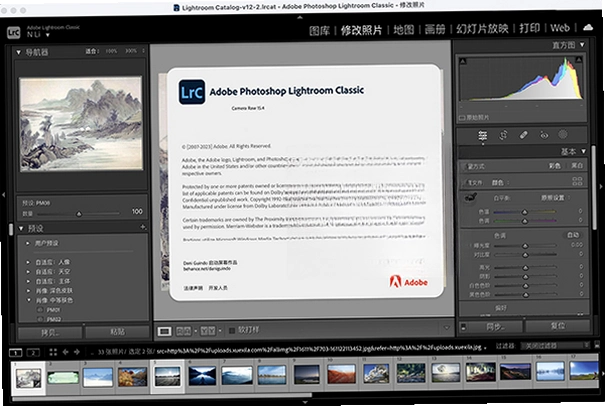Open the toolbar content dropdown arrow
The height and width of the screenshot is (406, 605).
(x=446, y=328)
